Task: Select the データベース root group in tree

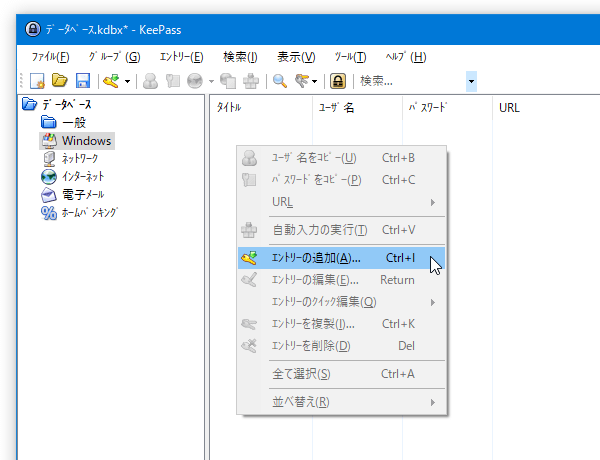Action: tap(67, 104)
